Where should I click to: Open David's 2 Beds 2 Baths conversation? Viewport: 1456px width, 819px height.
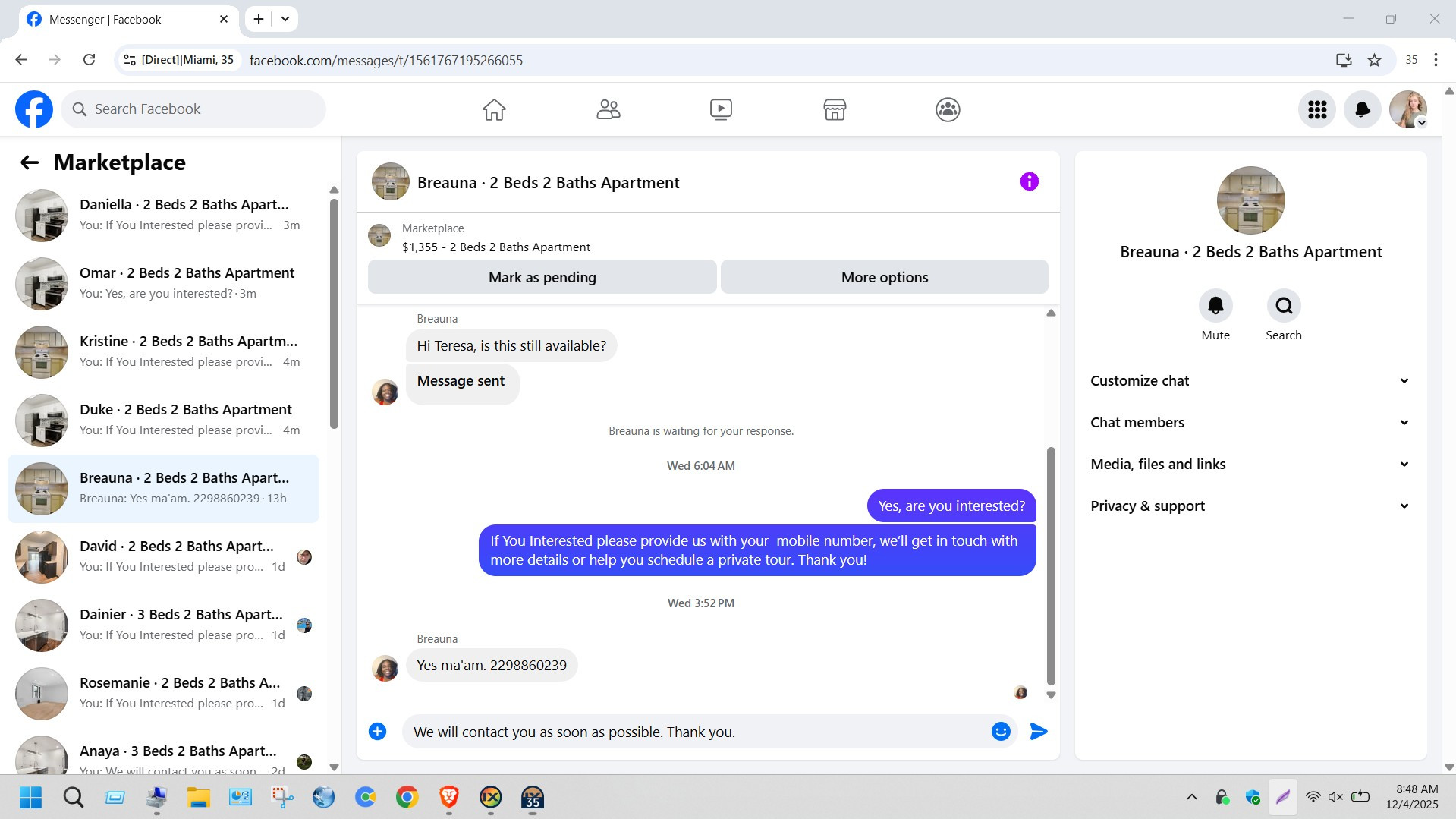tap(163, 556)
